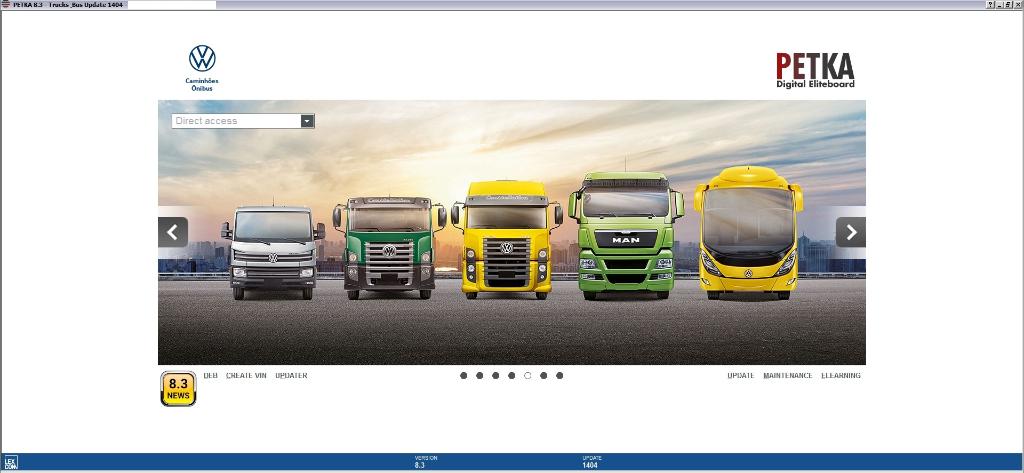Open the Maintenance link

point(788,376)
